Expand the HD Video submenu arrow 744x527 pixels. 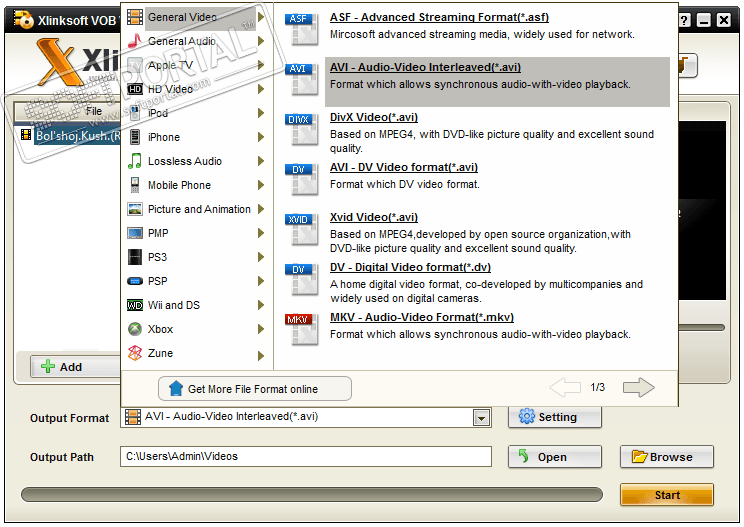260,89
